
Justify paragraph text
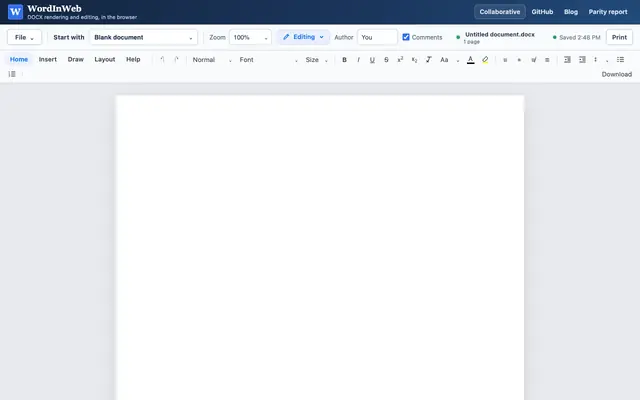(547, 60)
